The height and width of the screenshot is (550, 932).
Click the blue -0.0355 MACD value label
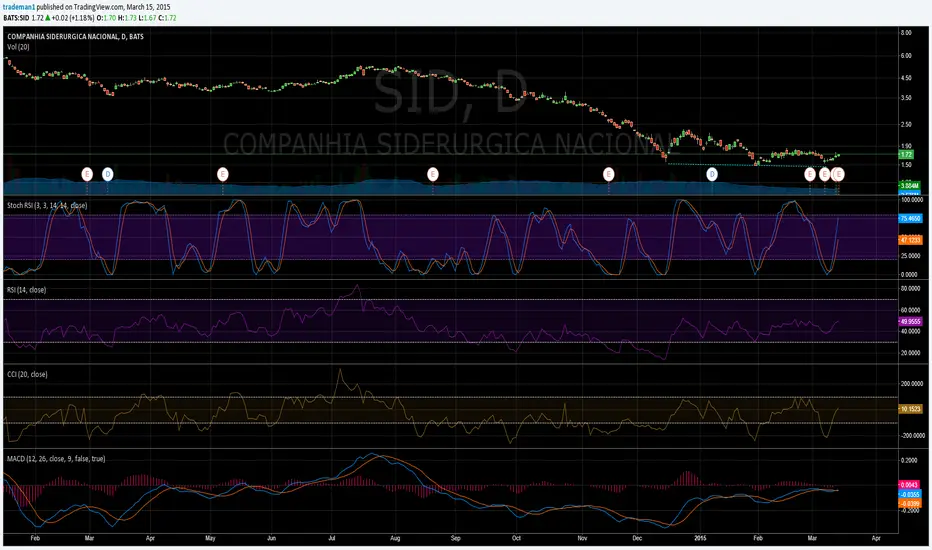910,494
